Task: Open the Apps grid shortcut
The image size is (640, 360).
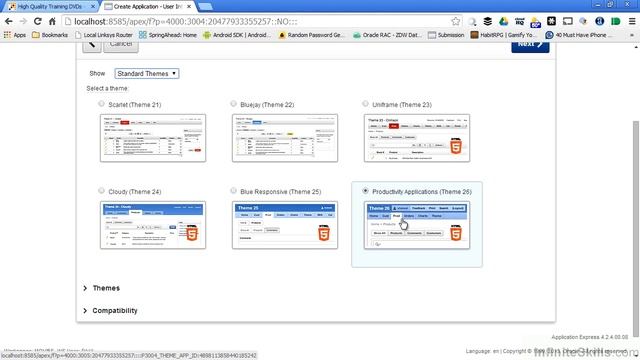Action: pyautogui.click(x=14, y=35)
